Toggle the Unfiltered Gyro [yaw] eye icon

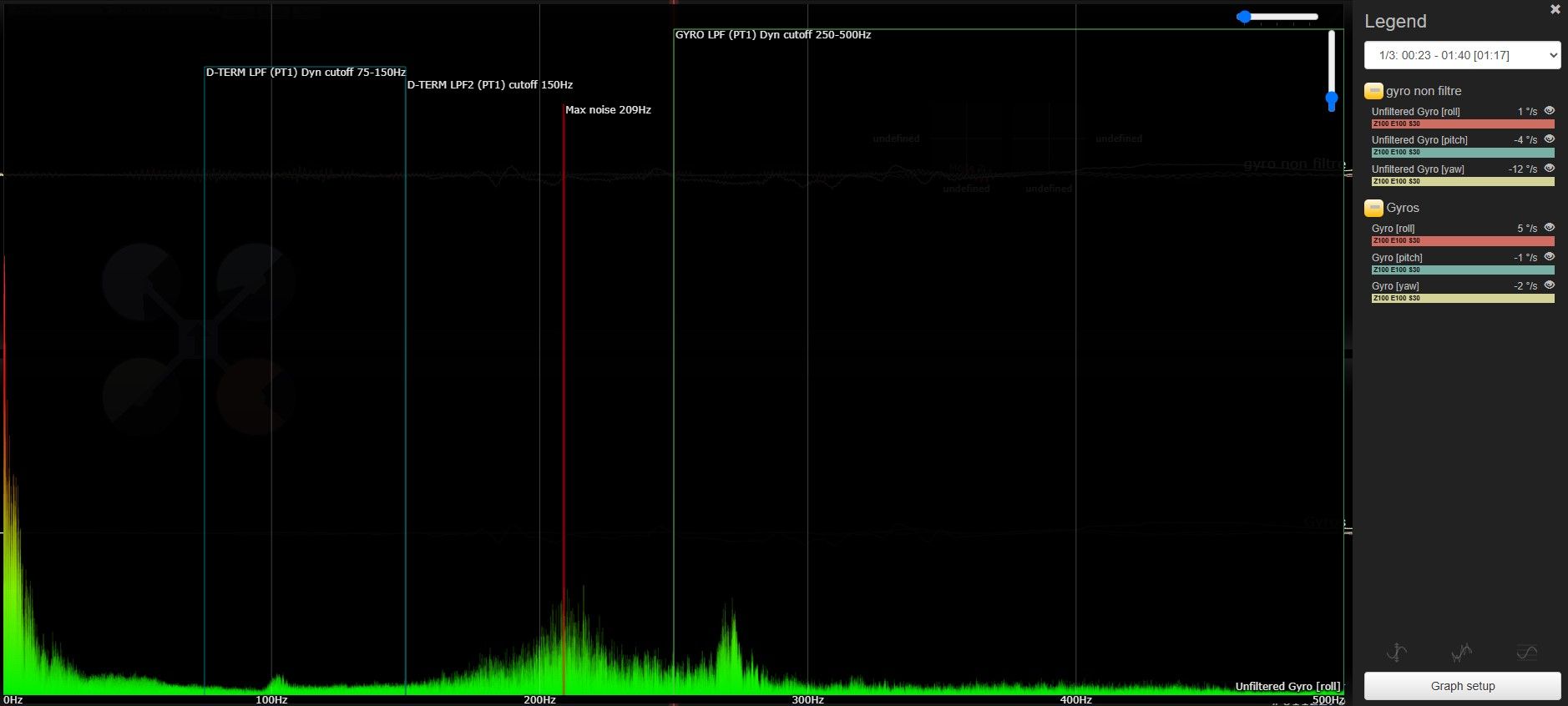point(1549,169)
